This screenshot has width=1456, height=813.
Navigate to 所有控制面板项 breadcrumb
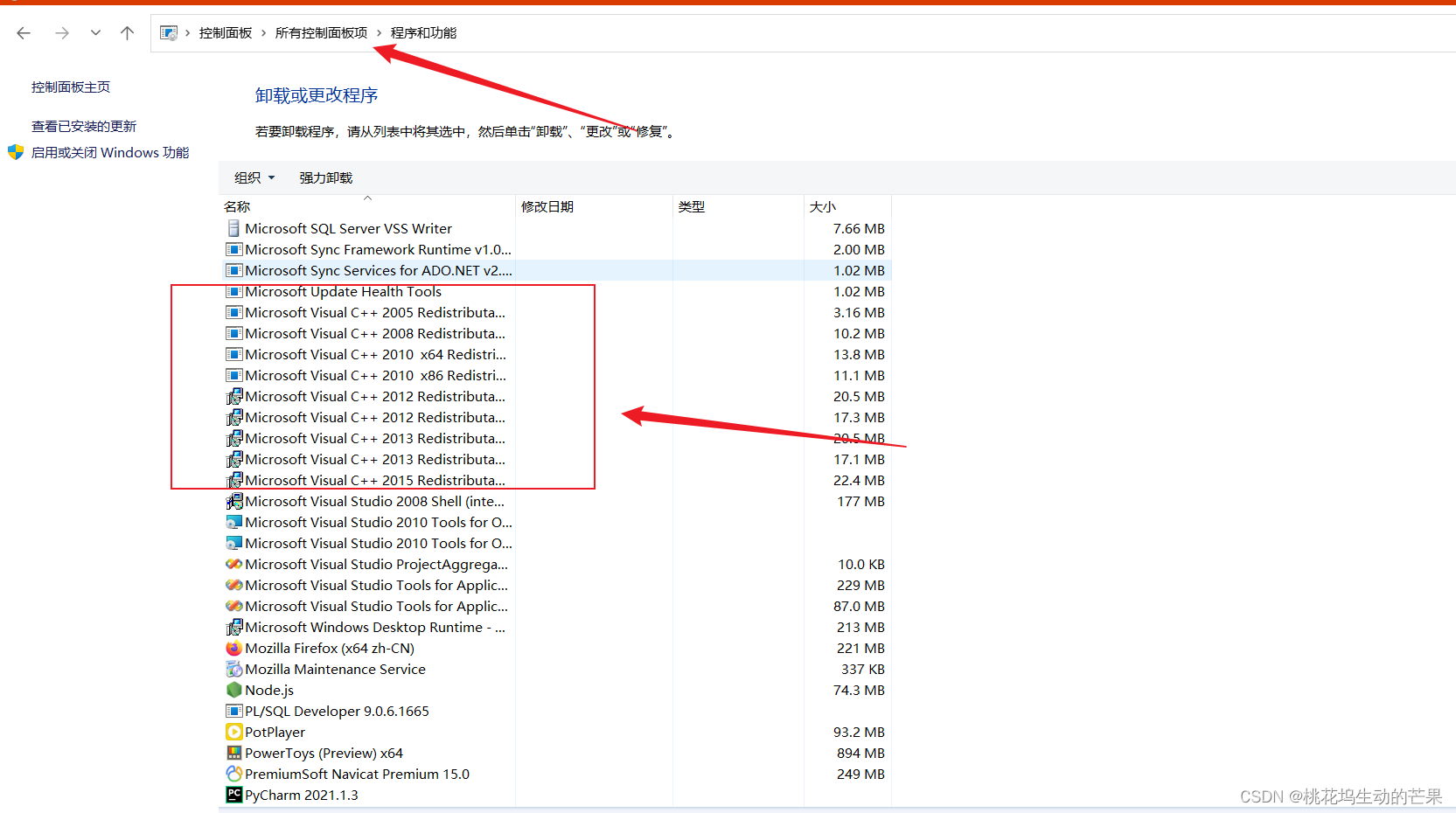[321, 33]
